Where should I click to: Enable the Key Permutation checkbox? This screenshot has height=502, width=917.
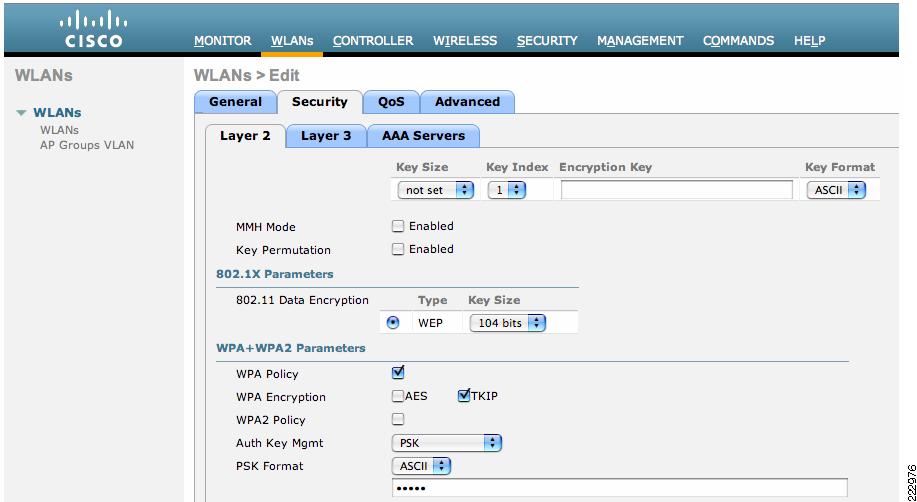pos(398,249)
